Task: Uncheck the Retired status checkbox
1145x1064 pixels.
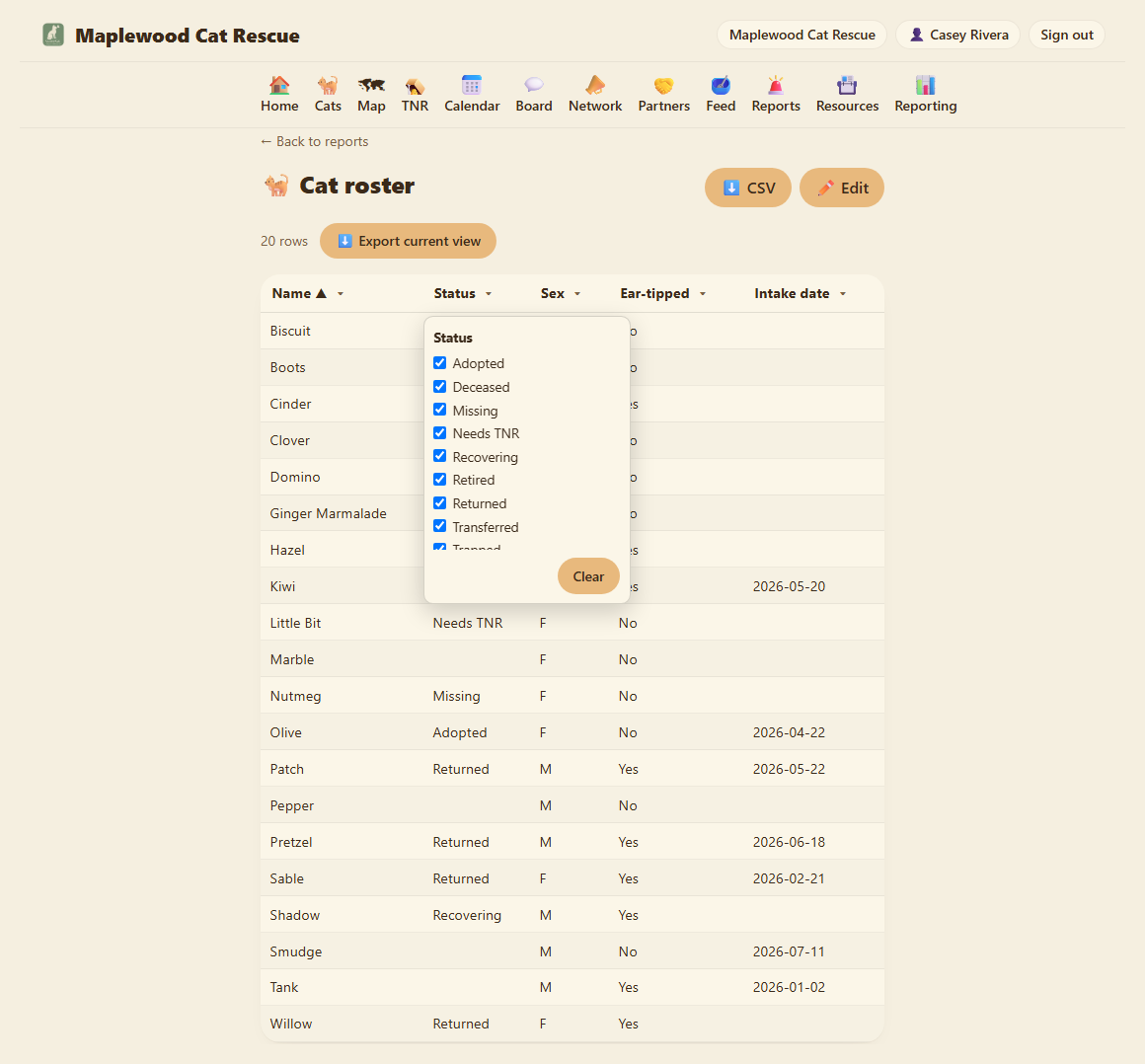Action: pos(439,480)
